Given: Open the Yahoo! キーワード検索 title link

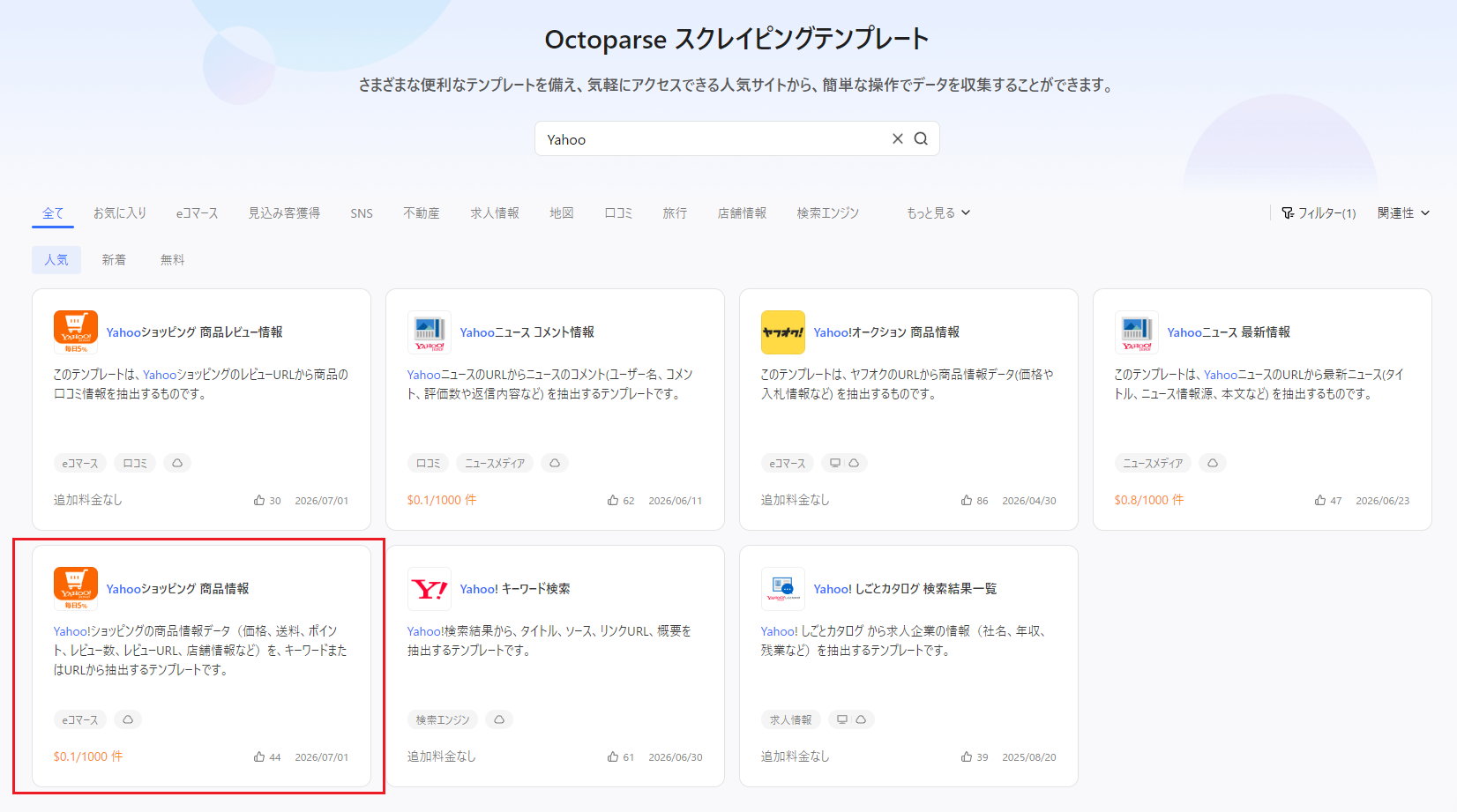Looking at the screenshot, I should [515, 589].
